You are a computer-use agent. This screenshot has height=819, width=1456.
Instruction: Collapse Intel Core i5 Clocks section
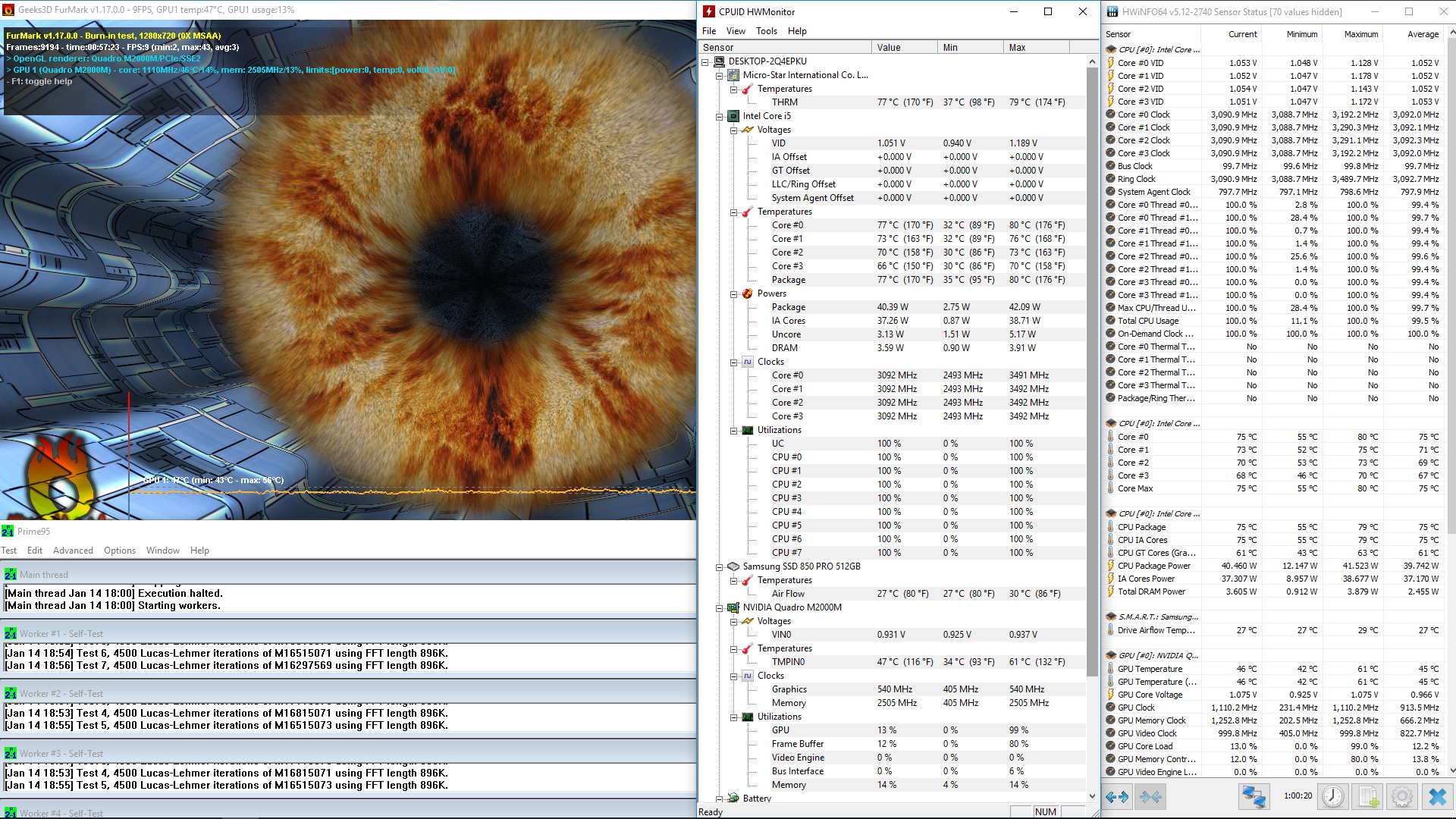click(x=734, y=362)
